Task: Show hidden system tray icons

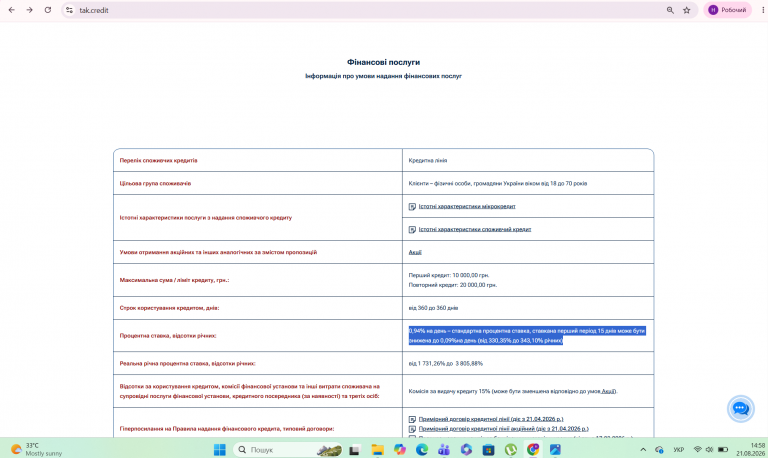Action: tap(643, 449)
